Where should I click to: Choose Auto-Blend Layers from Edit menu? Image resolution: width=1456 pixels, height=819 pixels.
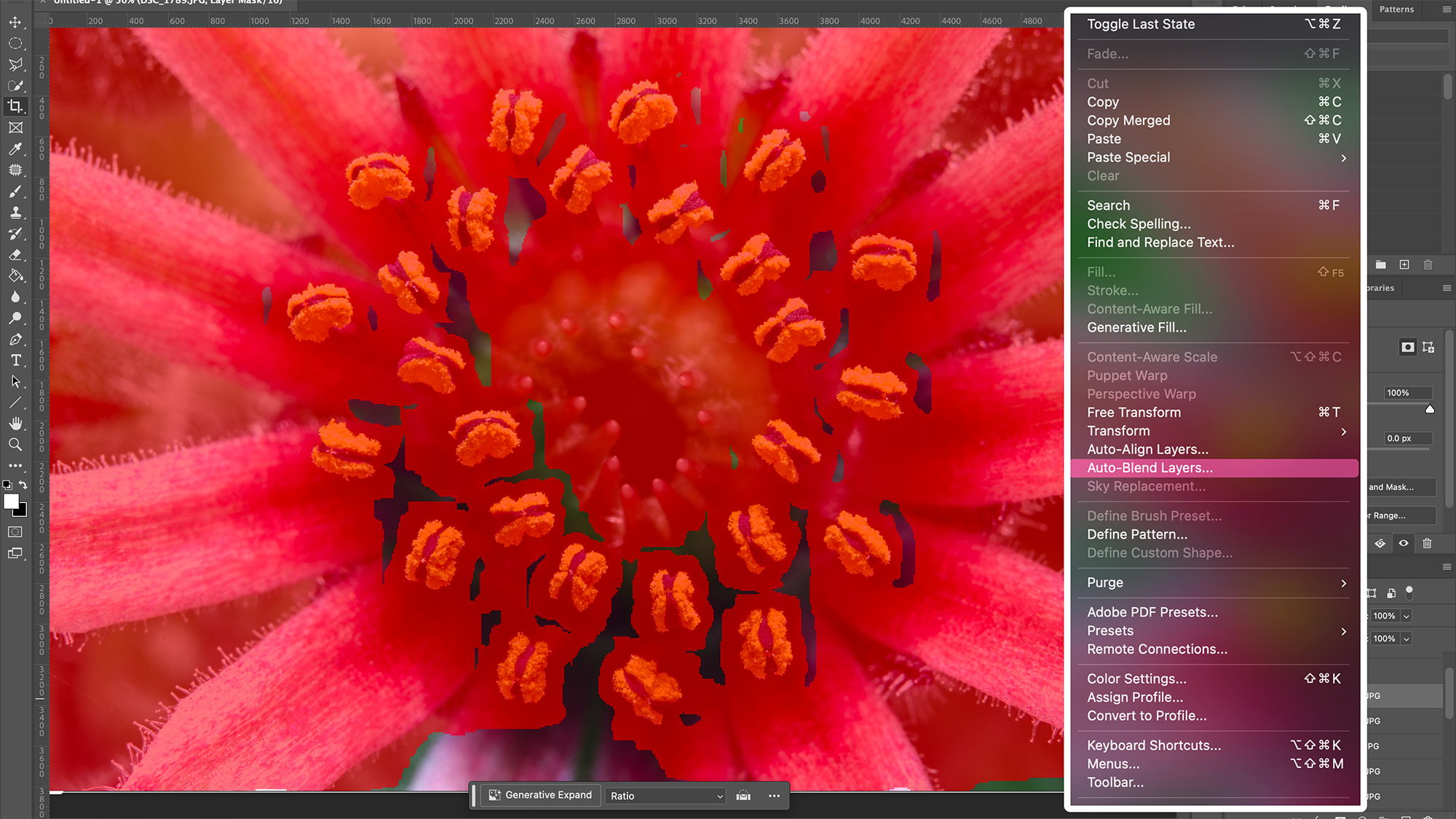[x=1214, y=468]
